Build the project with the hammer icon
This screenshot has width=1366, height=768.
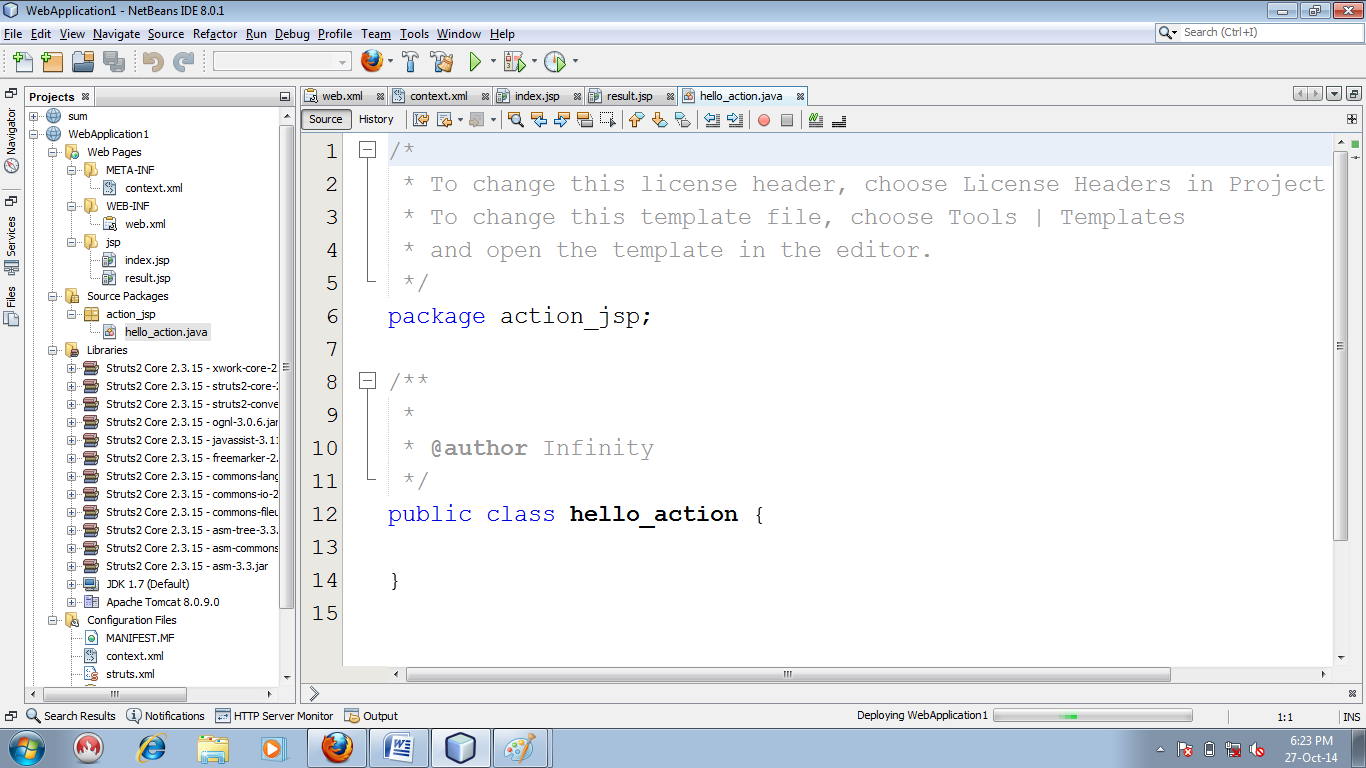click(410, 61)
